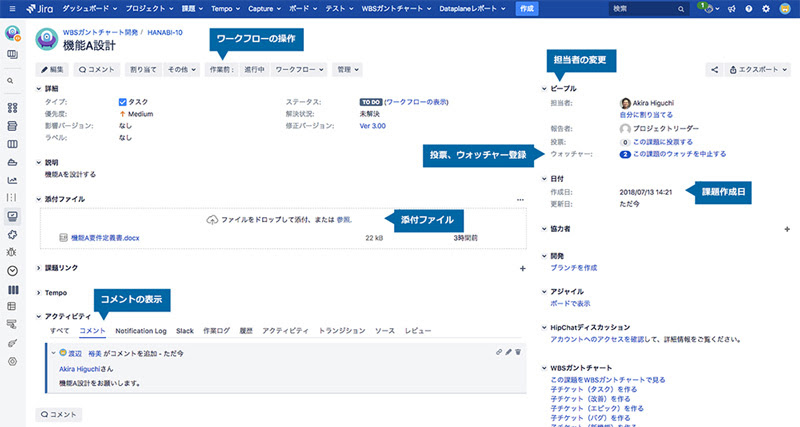
Task: Click plus icon to add issue link
Action: (x=522, y=268)
